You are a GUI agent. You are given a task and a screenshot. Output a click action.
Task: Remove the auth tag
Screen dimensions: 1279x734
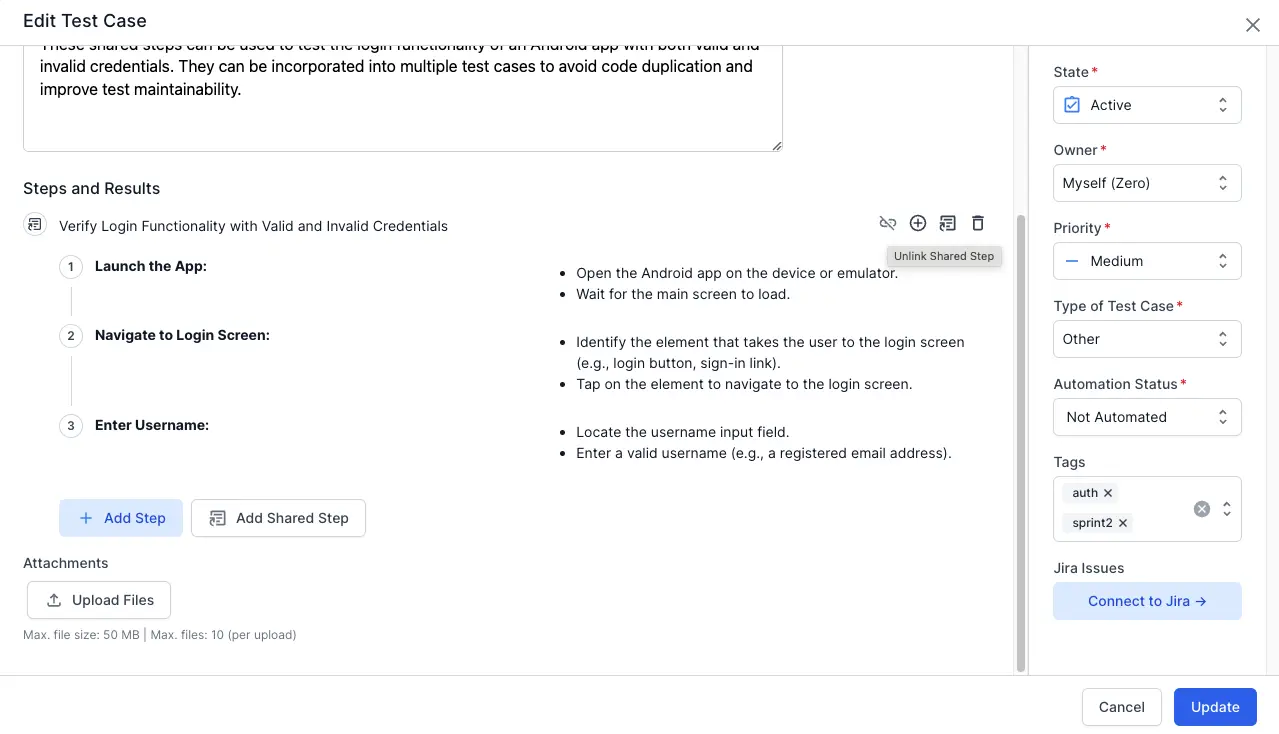[1108, 493]
